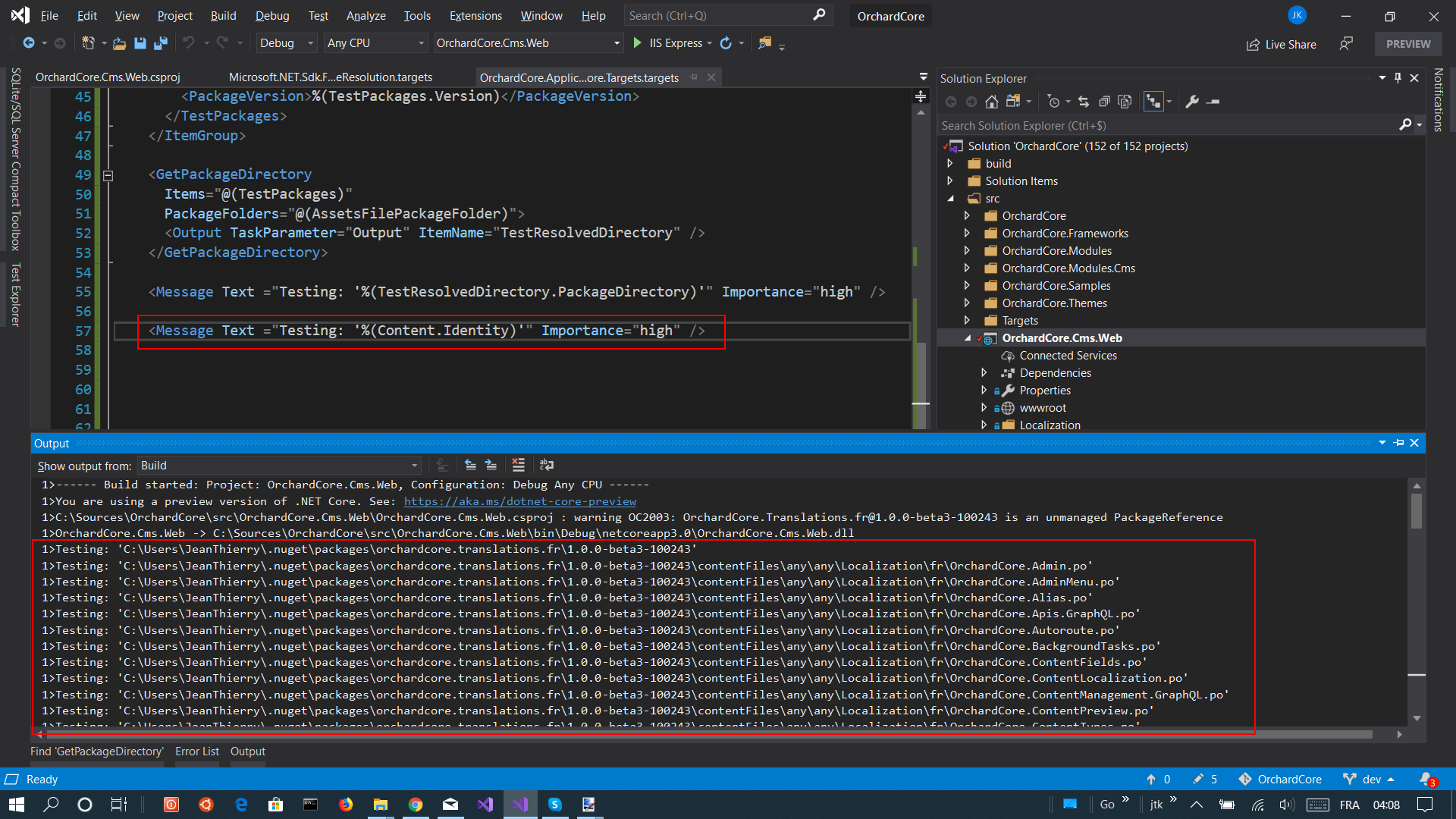Open the Build menu
1456x819 pixels.
pos(223,15)
